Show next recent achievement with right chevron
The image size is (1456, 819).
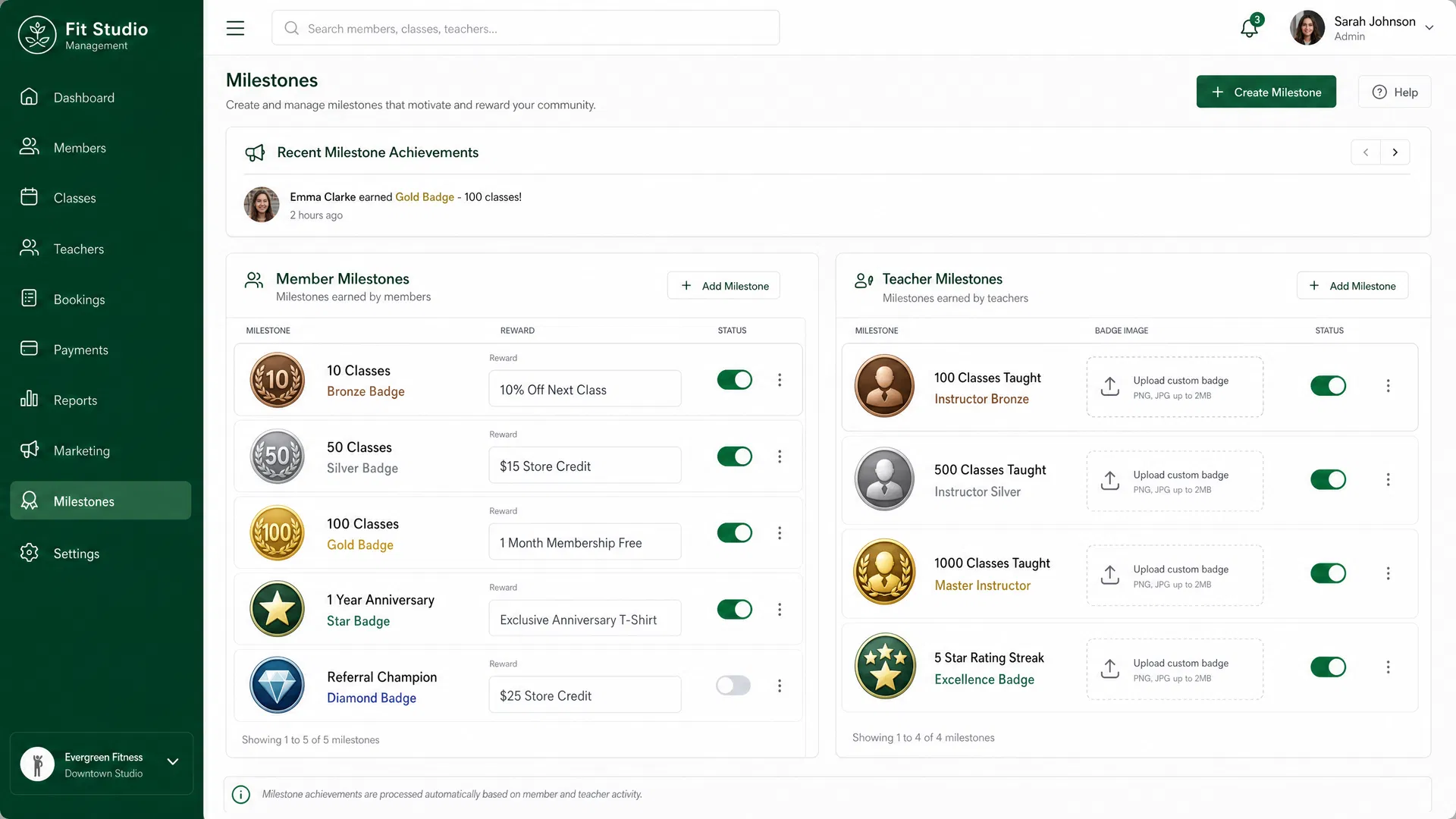tap(1395, 152)
